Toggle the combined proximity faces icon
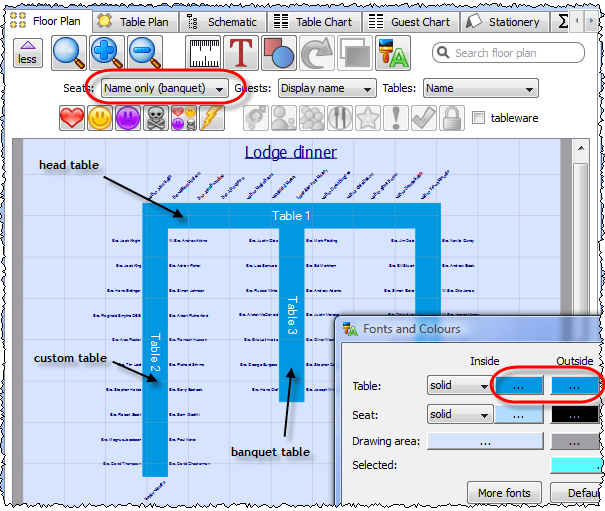605x511 pixels. [x=184, y=118]
